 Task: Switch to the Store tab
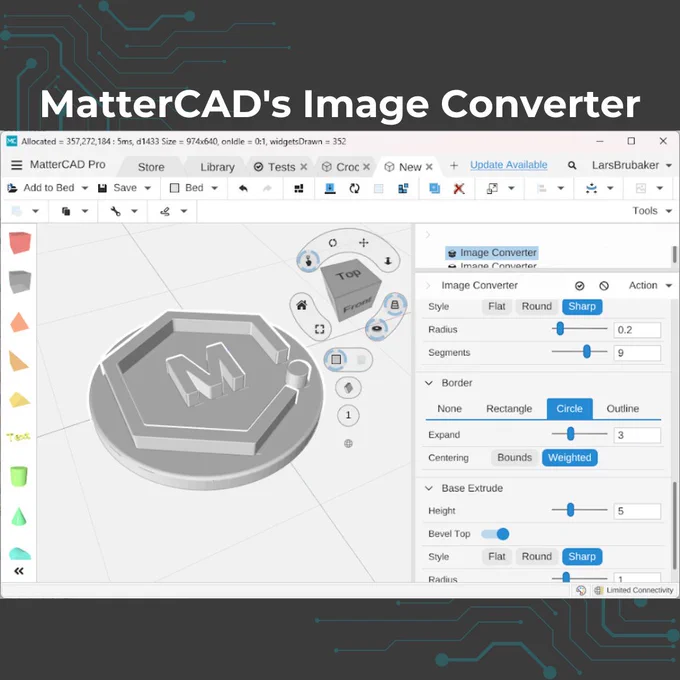pyautogui.click(x=151, y=167)
